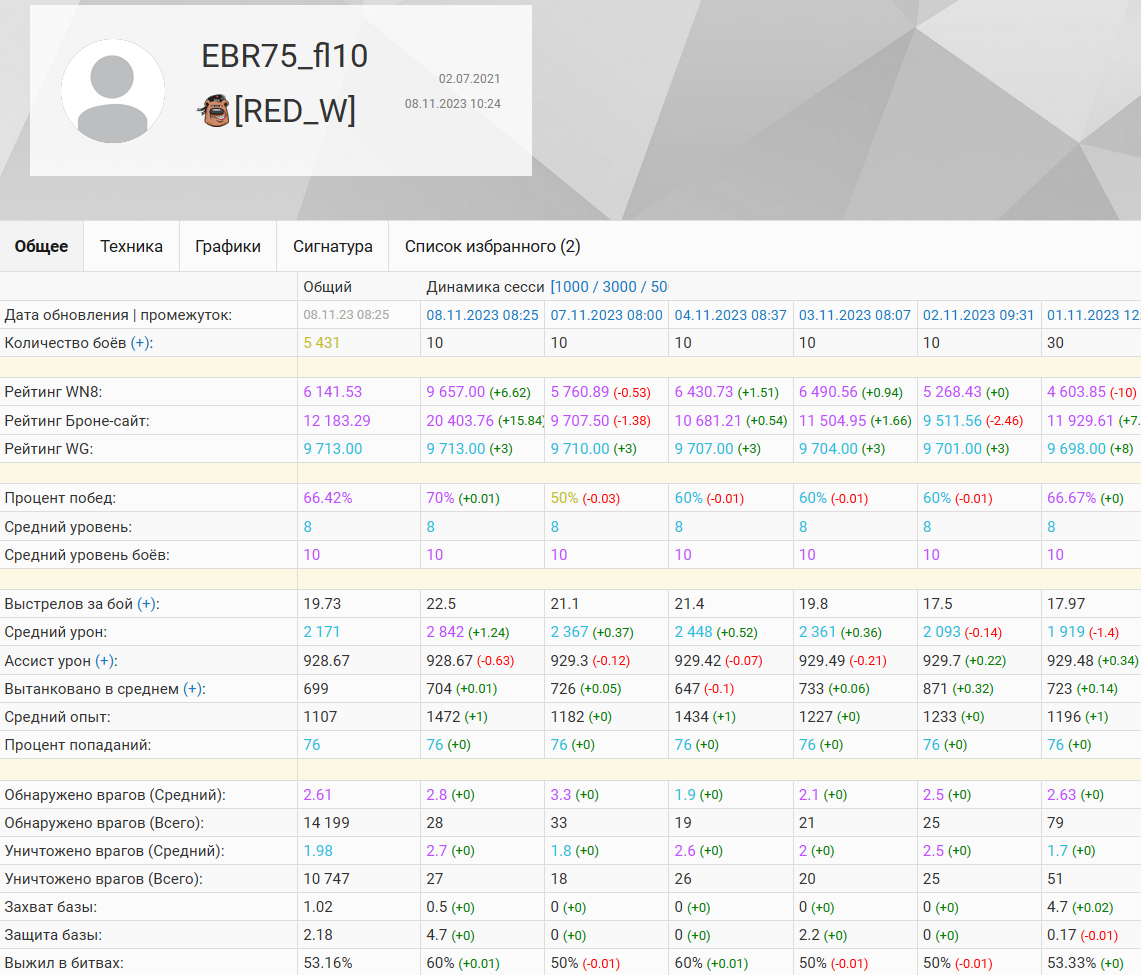This screenshot has height=975, width=1141.
Task: Open session dated 08.11.2023 08:25
Action: pos(482,315)
